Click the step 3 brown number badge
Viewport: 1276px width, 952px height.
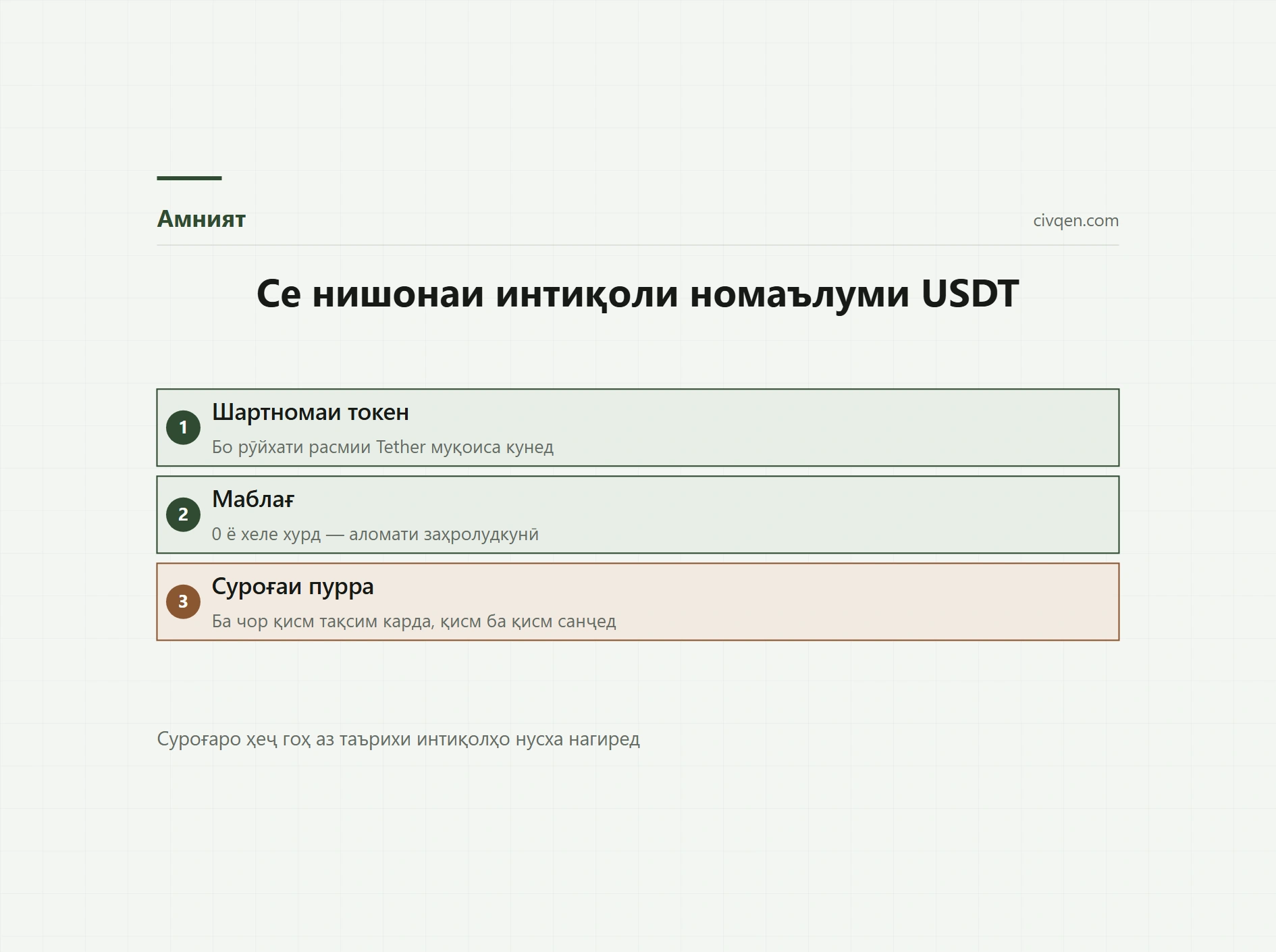pyautogui.click(x=183, y=602)
